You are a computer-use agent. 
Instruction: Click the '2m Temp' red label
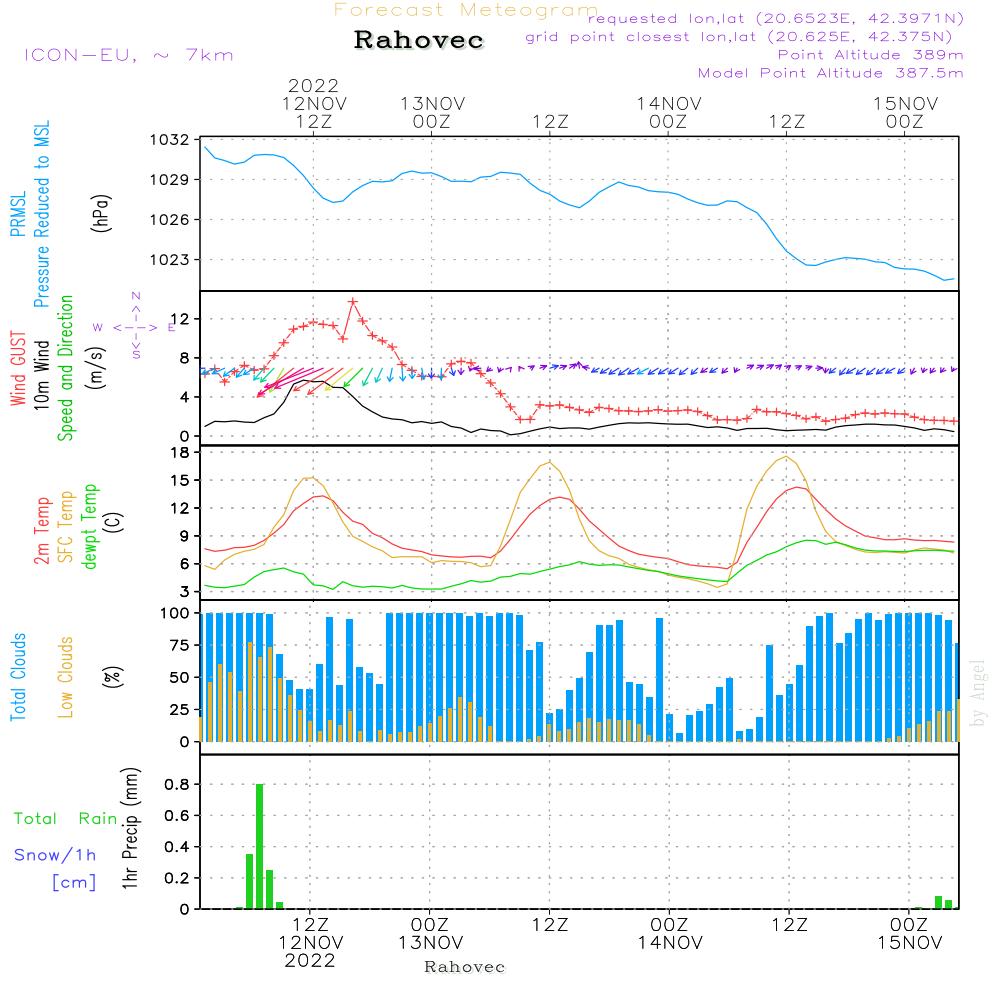tap(41, 531)
